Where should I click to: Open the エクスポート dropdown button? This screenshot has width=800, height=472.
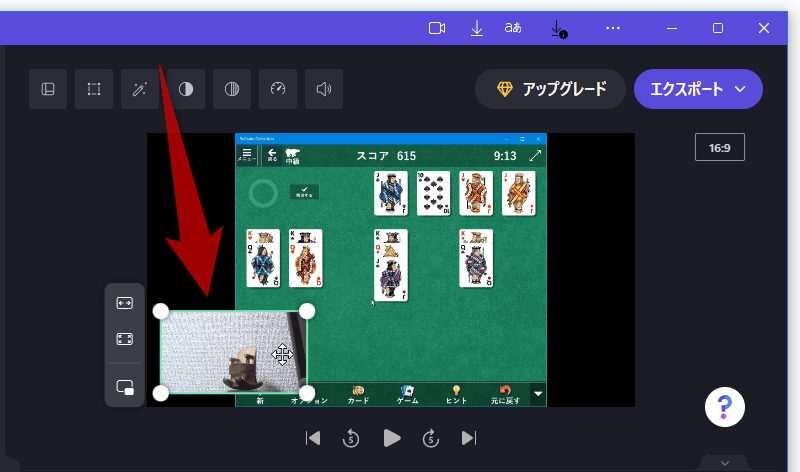click(698, 89)
